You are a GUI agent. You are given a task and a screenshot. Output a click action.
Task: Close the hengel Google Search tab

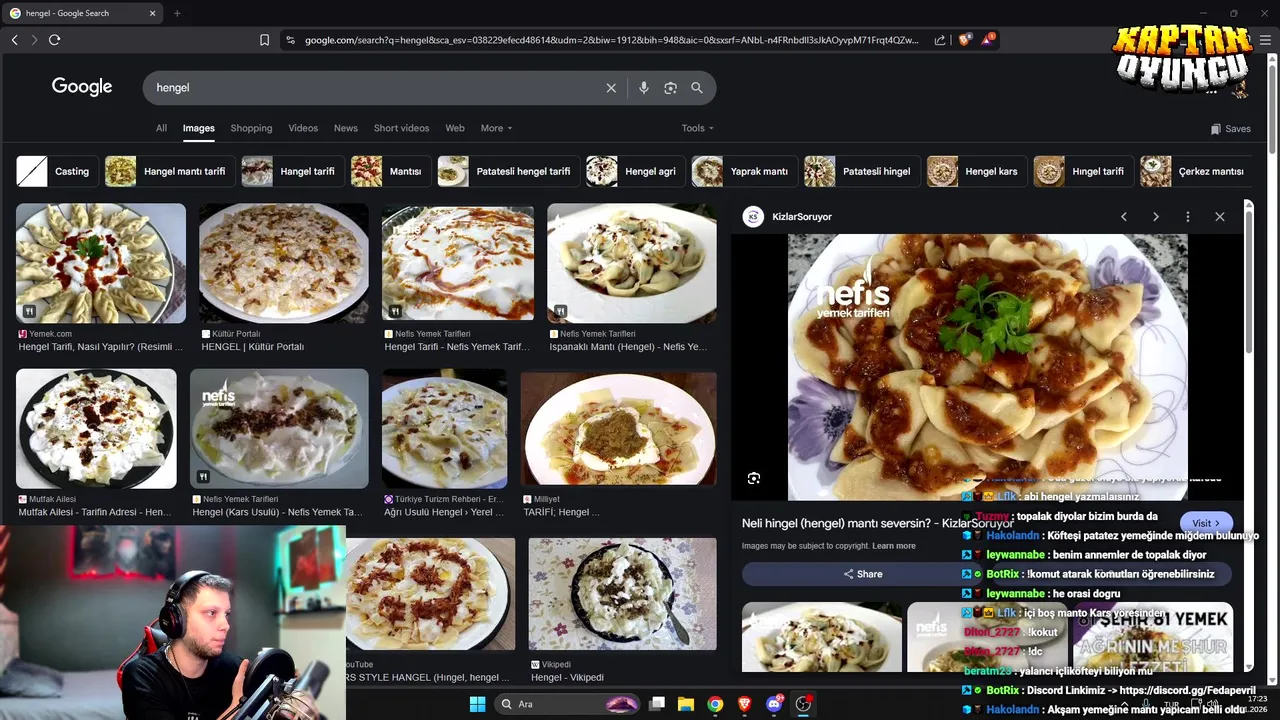[153, 13]
